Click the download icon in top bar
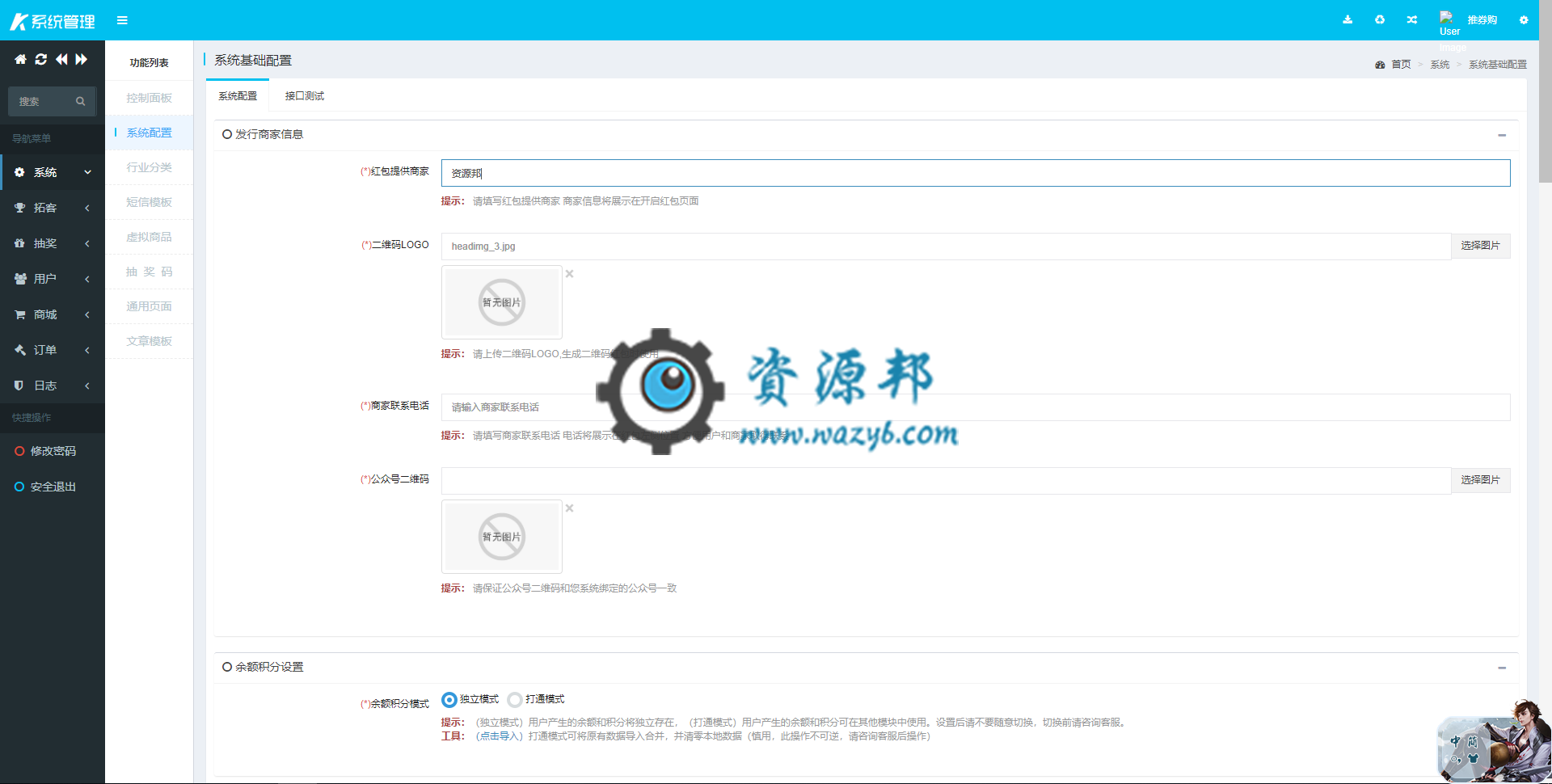This screenshot has height=784, width=1552. (1347, 20)
